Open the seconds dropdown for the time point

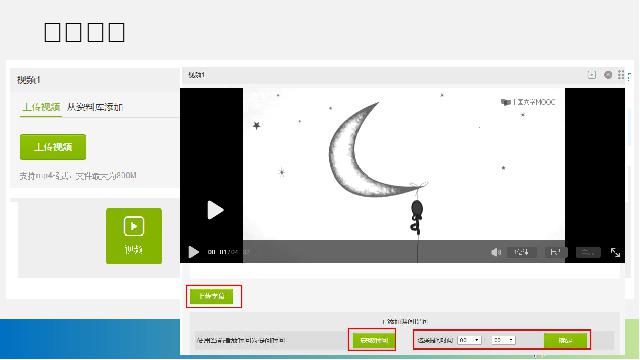click(503, 340)
